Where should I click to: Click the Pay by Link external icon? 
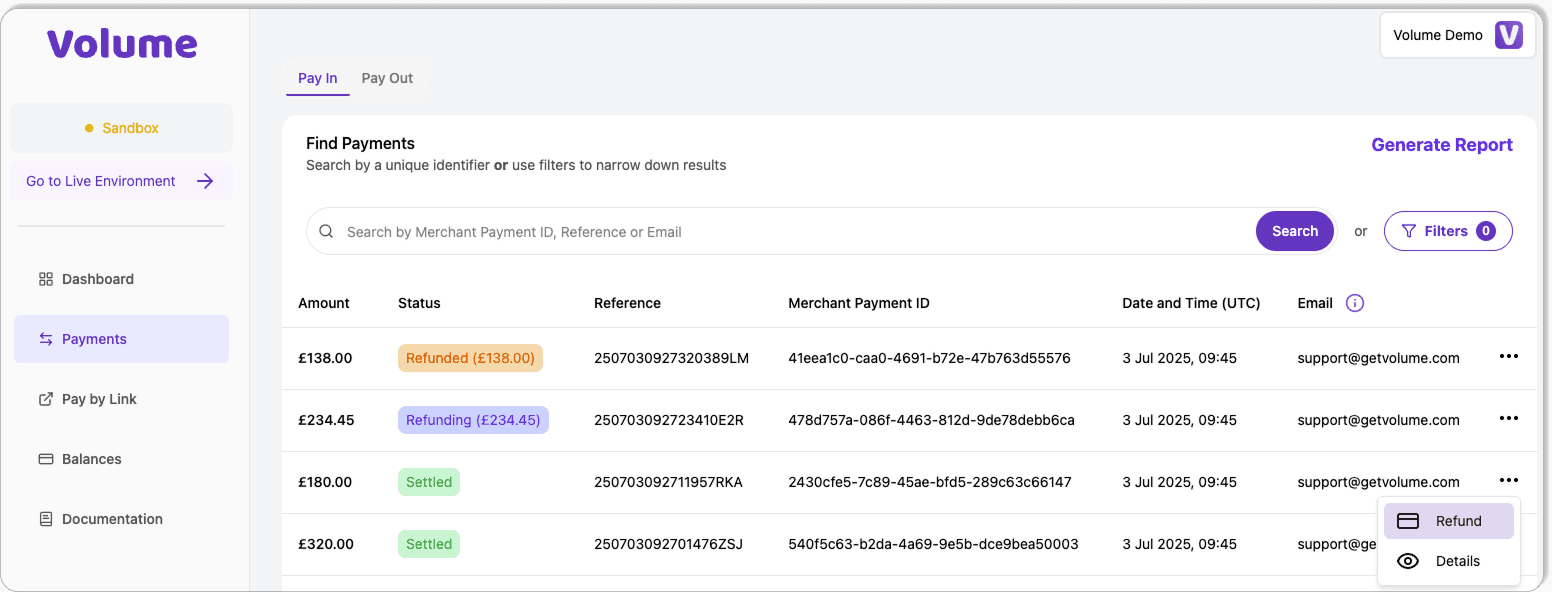(x=45, y=399)
